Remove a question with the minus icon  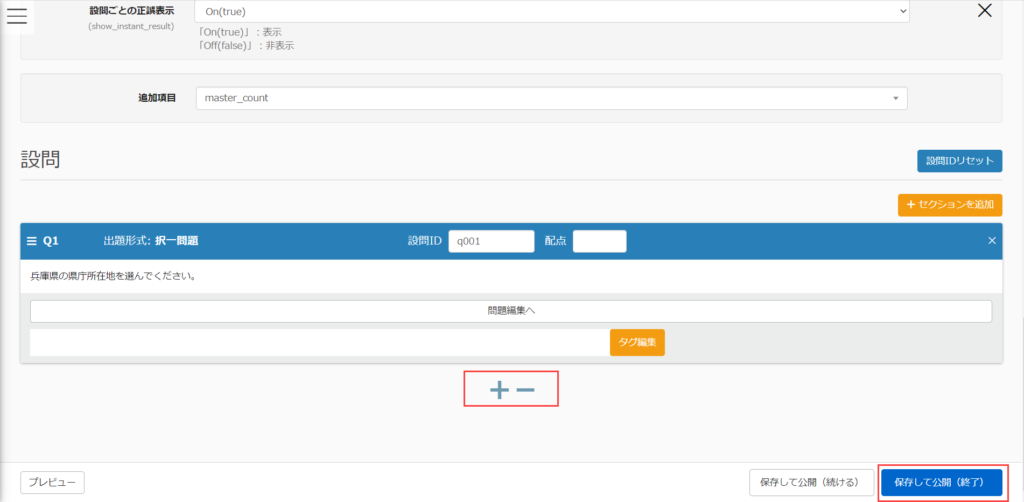[x=525, y=391]
